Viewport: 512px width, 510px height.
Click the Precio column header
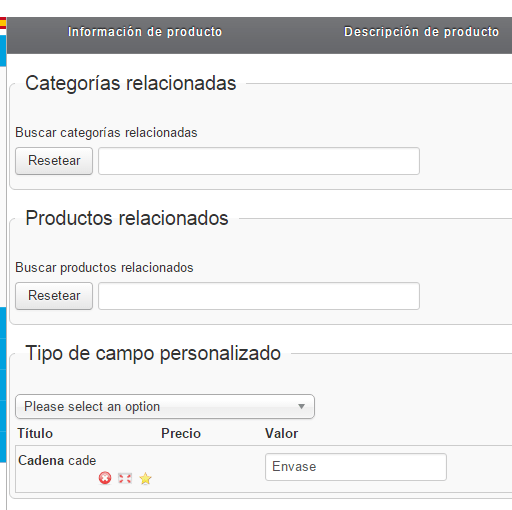click(181, 433)
